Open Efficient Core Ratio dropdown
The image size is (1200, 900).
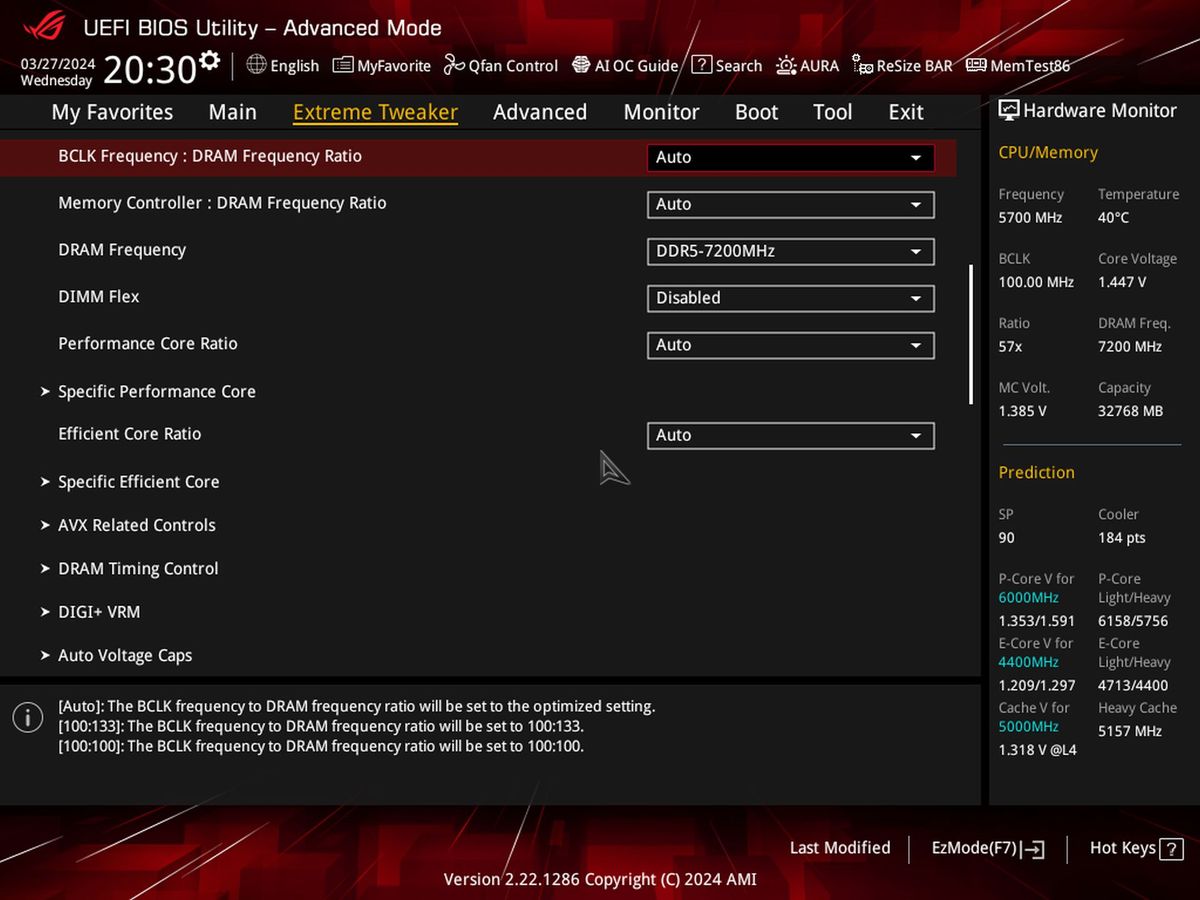(790, 435)
